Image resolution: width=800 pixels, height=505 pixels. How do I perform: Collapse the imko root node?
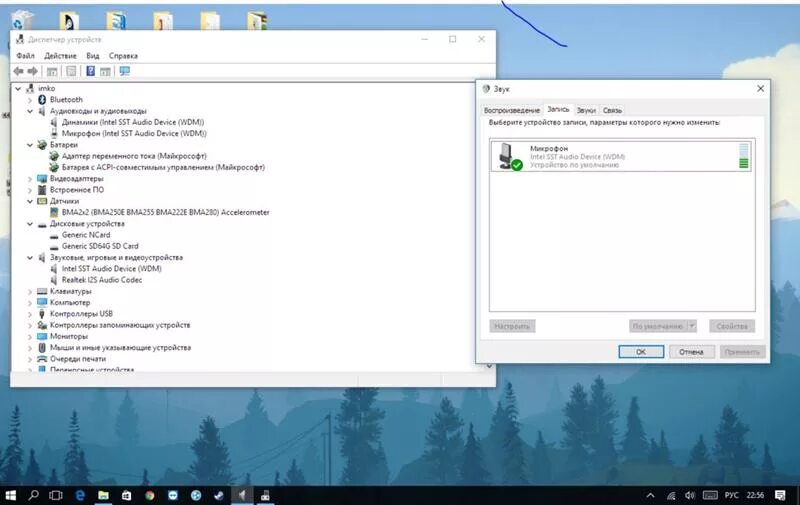pos(18,88)
